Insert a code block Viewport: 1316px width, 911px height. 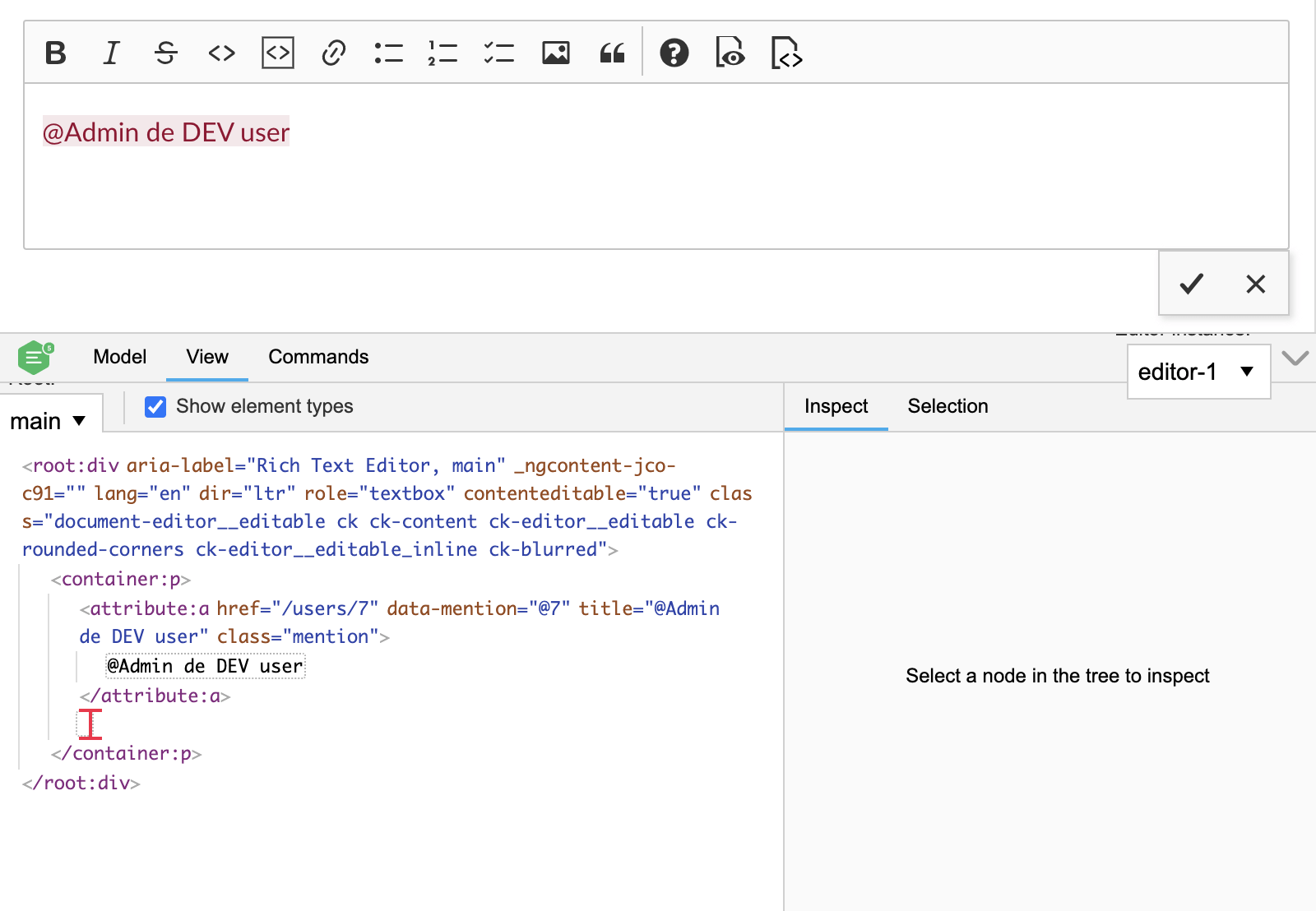coord(277,53)
